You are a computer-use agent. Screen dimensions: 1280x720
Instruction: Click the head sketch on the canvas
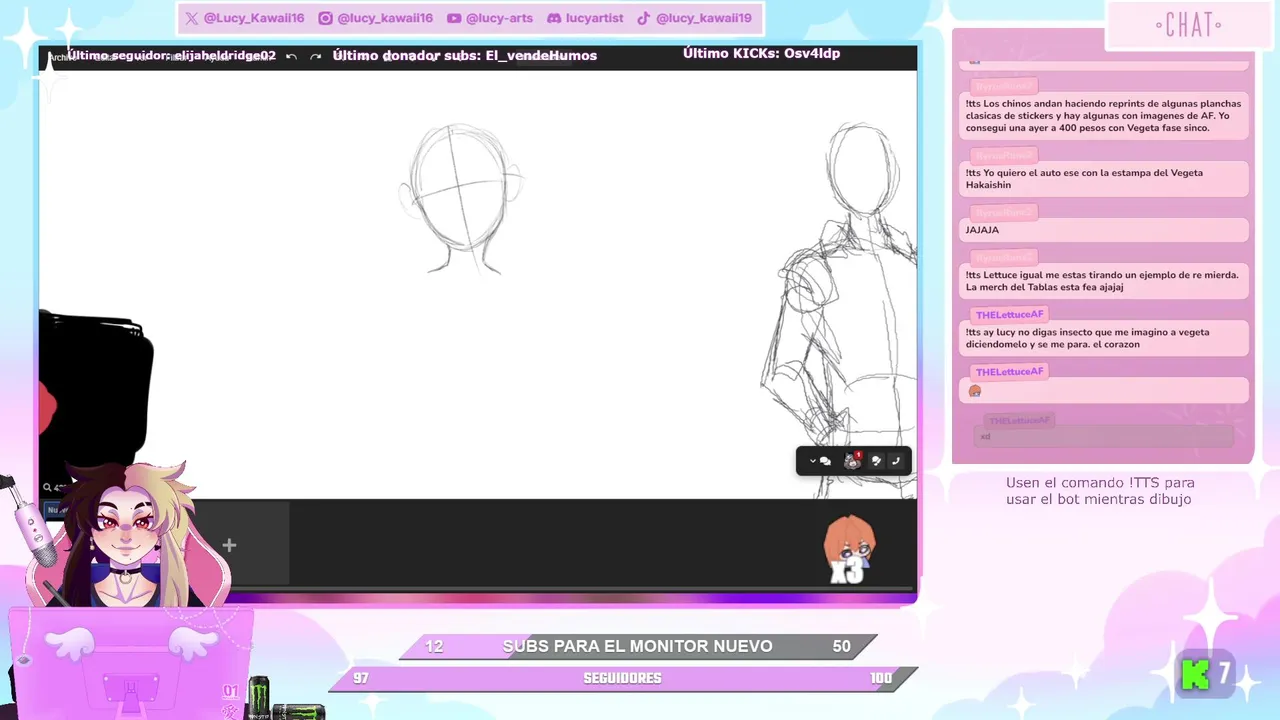(462, 199)
